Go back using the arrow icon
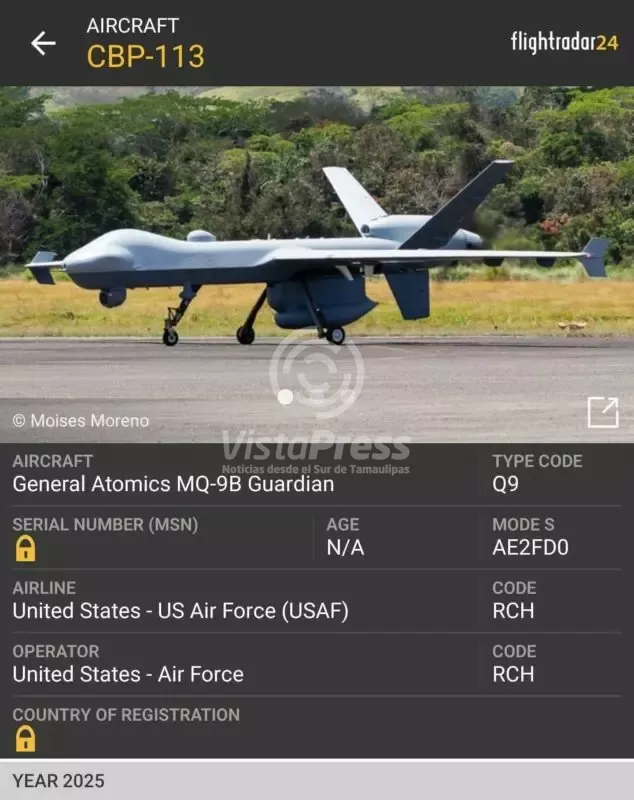The image size is (634, 800). point(43,43)
